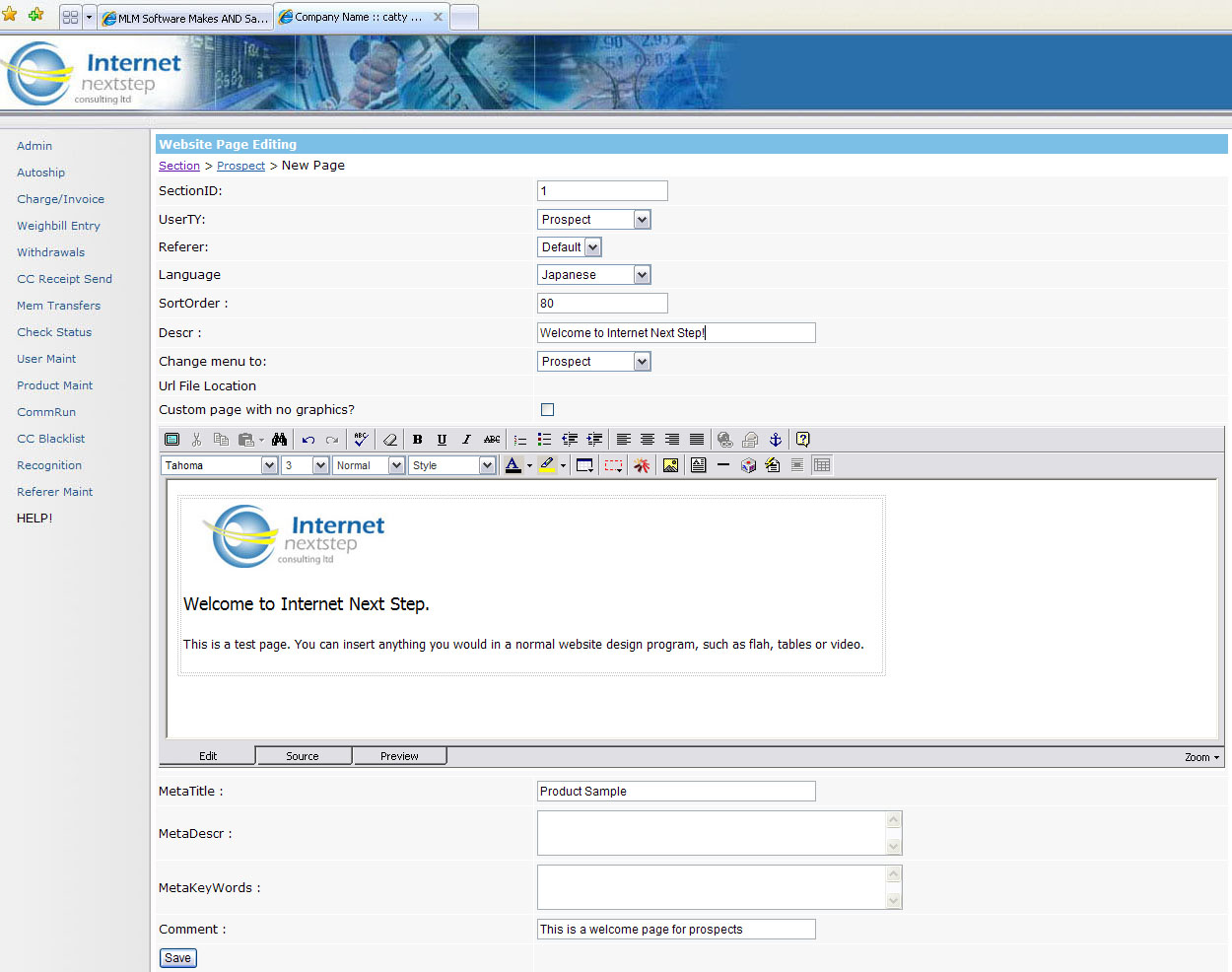The image size is (1232, 972).
Task: Pick the yellow highlight color swatch
Action: (x=548, y=465)
